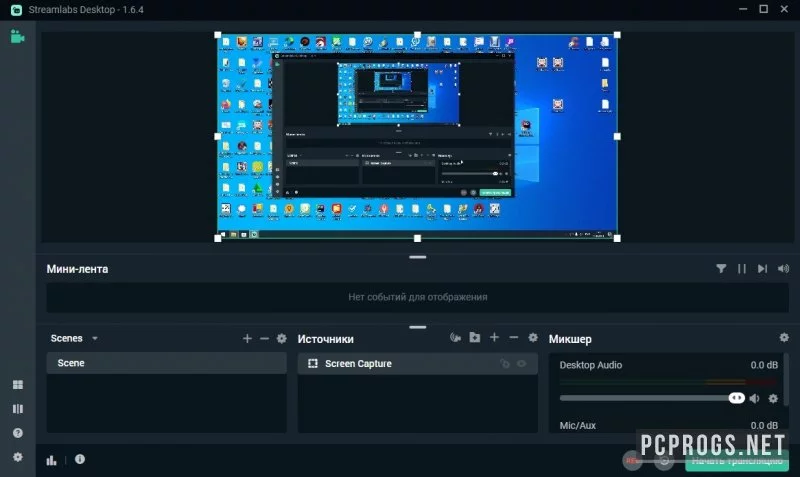This screenshot has width=800, height=477.
Task: Adjust the Desktop Audio volume slider
Action: pyautogui.click(x=652, y=398)
